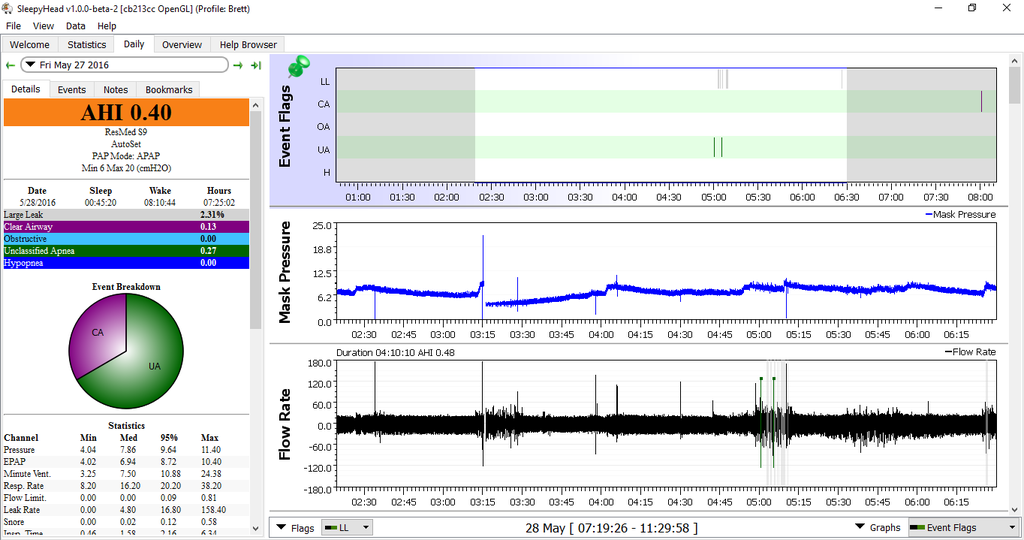The height and width of the screenshot is (540, 1024).
Task: Click the Minute Vent. statistics row
Action: (126, 474)
